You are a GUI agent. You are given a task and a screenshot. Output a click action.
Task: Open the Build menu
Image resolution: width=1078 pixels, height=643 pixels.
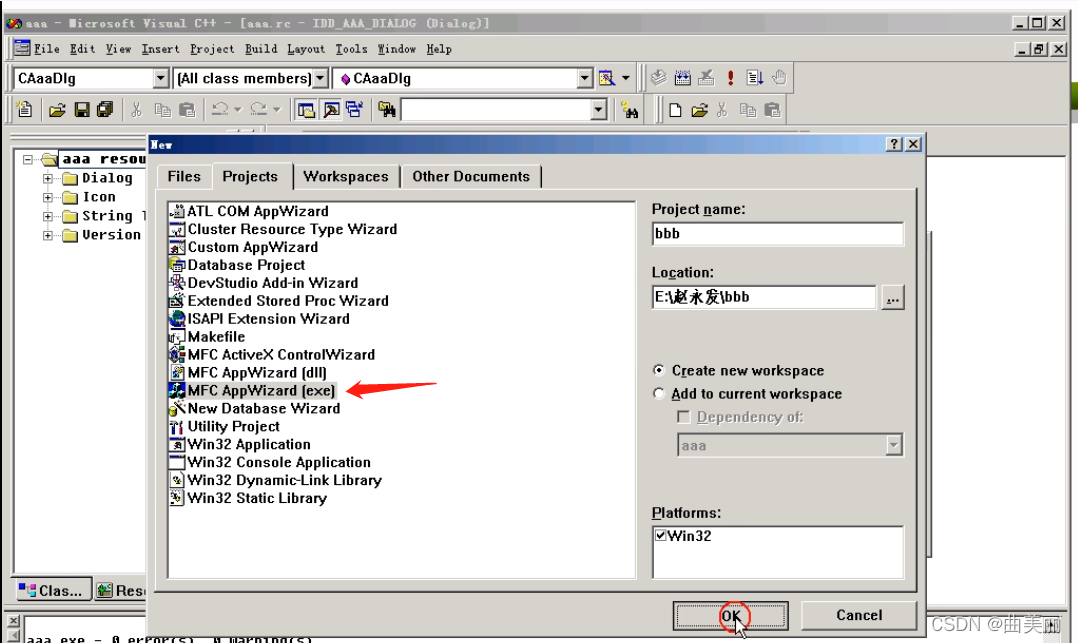tap(261, 49)
